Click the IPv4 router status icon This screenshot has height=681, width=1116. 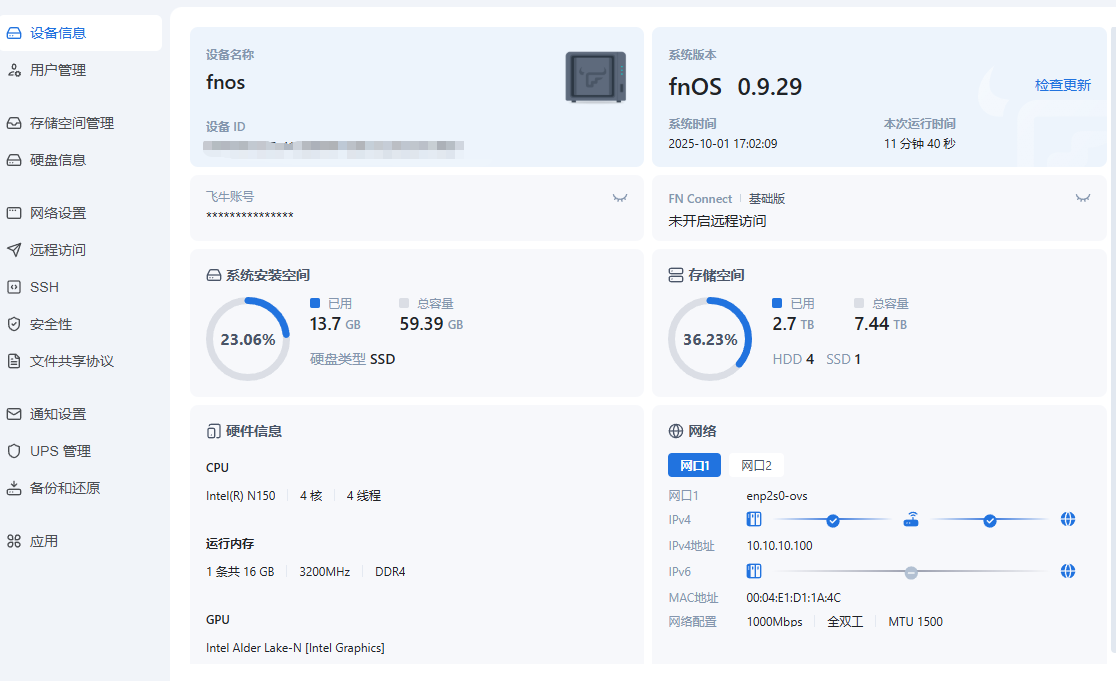(911, 520)
